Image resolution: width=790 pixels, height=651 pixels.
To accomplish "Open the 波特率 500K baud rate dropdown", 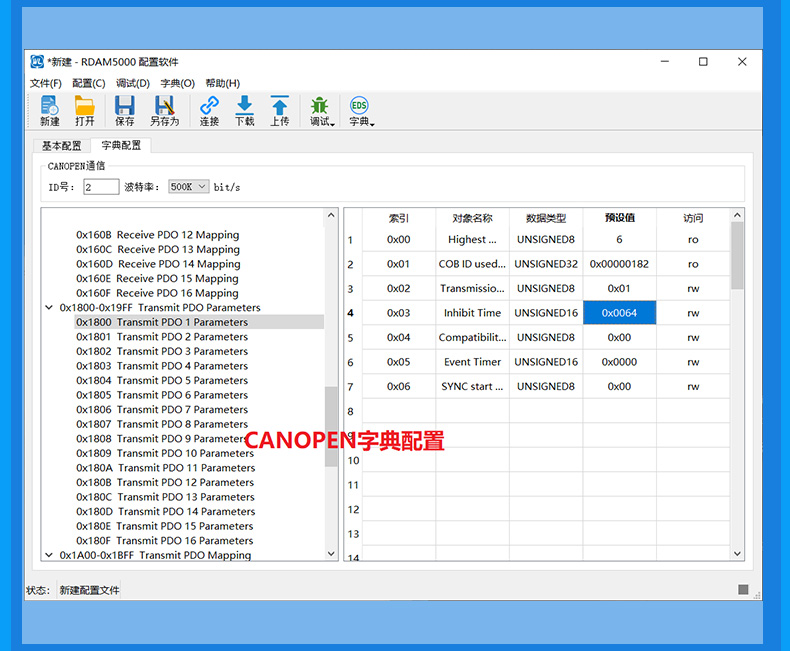I will pos(188,187).
